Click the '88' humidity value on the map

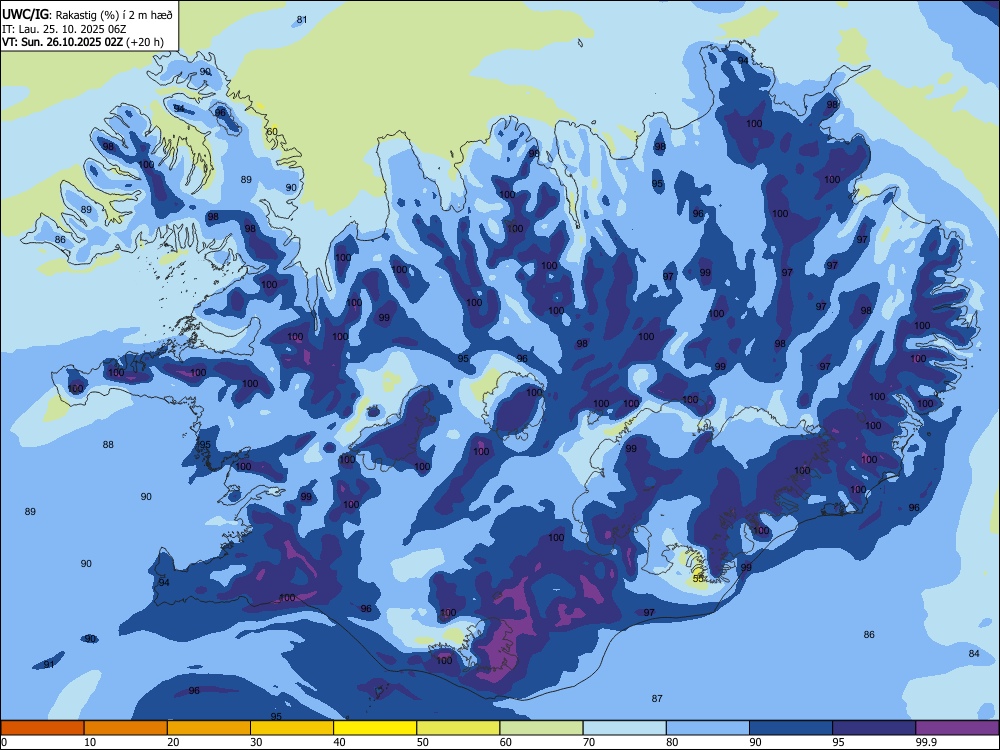click(x=108, y=445)
